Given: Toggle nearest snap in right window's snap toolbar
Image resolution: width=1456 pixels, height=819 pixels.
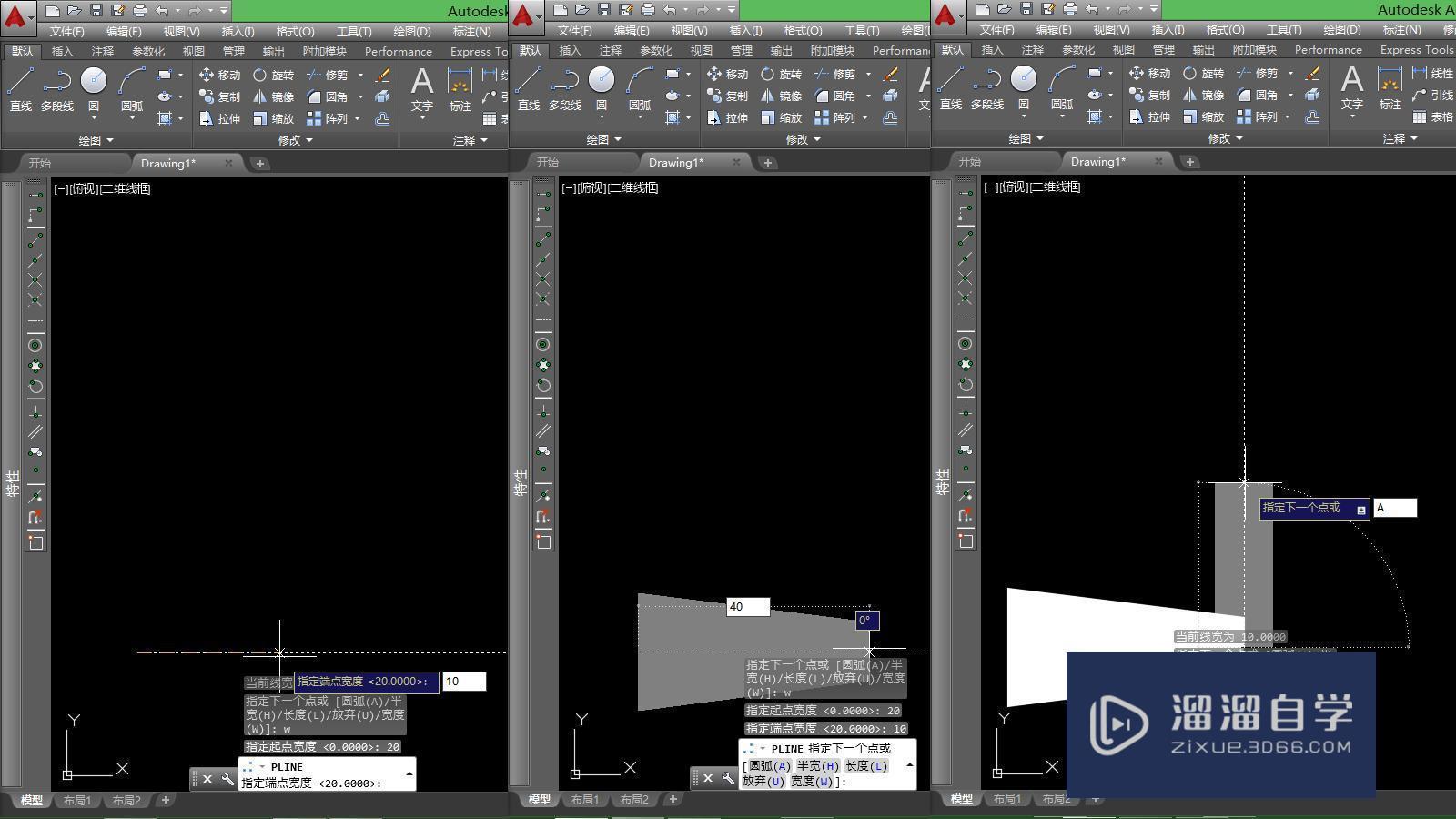Looking at the screenshot, I should (x=966, y=495).
